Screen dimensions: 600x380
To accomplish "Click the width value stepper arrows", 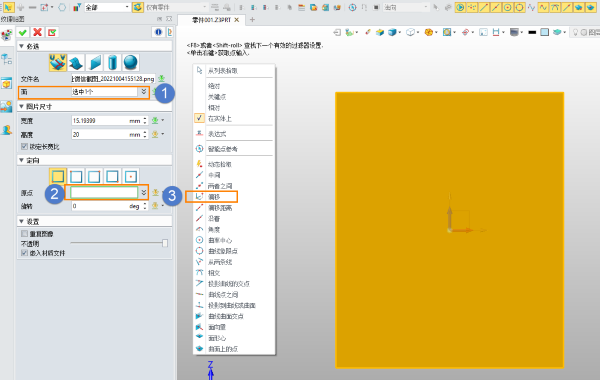I will [x=145, y=121].
